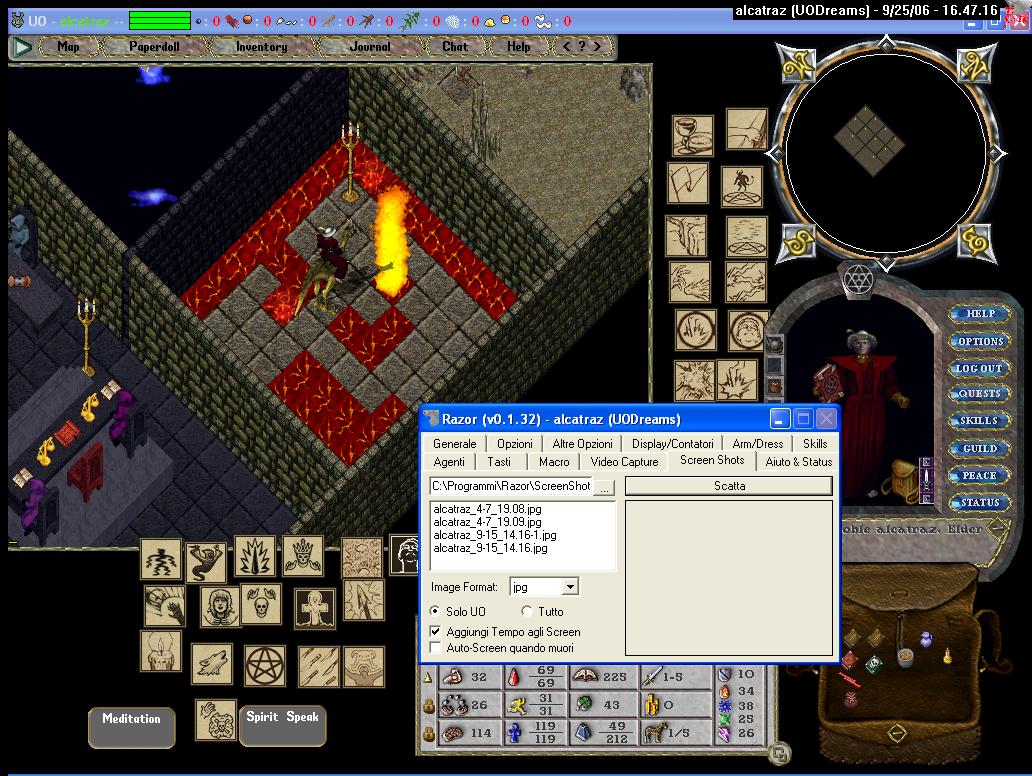Switch to the Agenti tab
This screenshot has height=776, width=1032.
tap(449, 462)
